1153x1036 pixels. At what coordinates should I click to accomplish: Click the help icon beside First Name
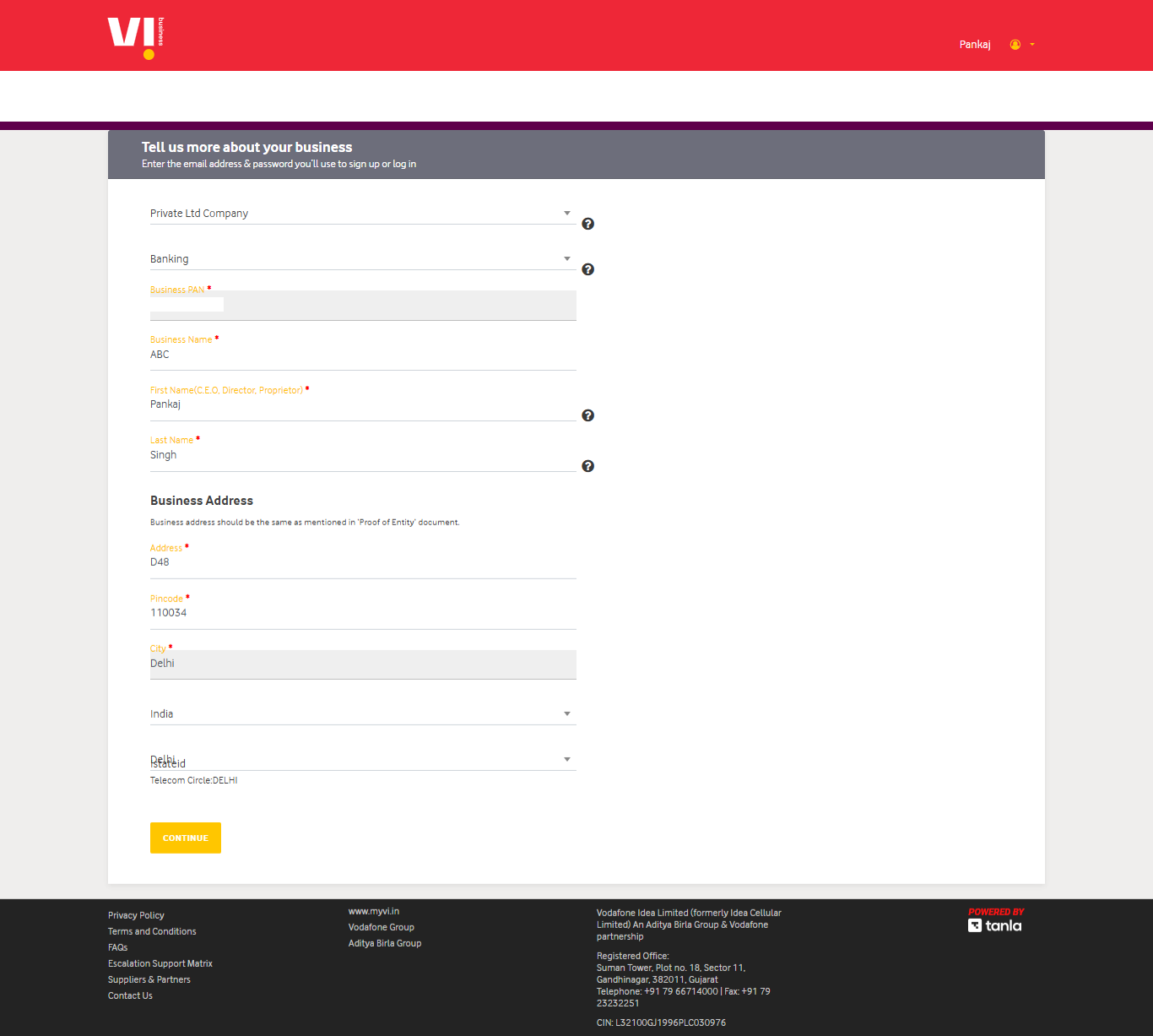pos(587,415)
